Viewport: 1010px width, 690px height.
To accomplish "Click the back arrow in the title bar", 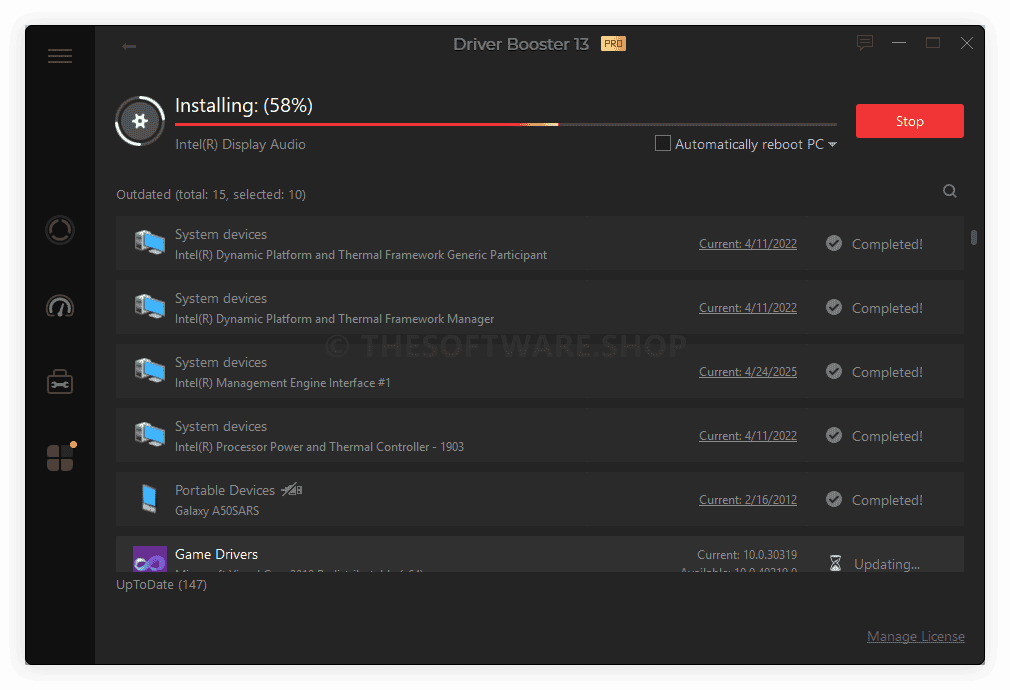I will click(x=129, y=46).
